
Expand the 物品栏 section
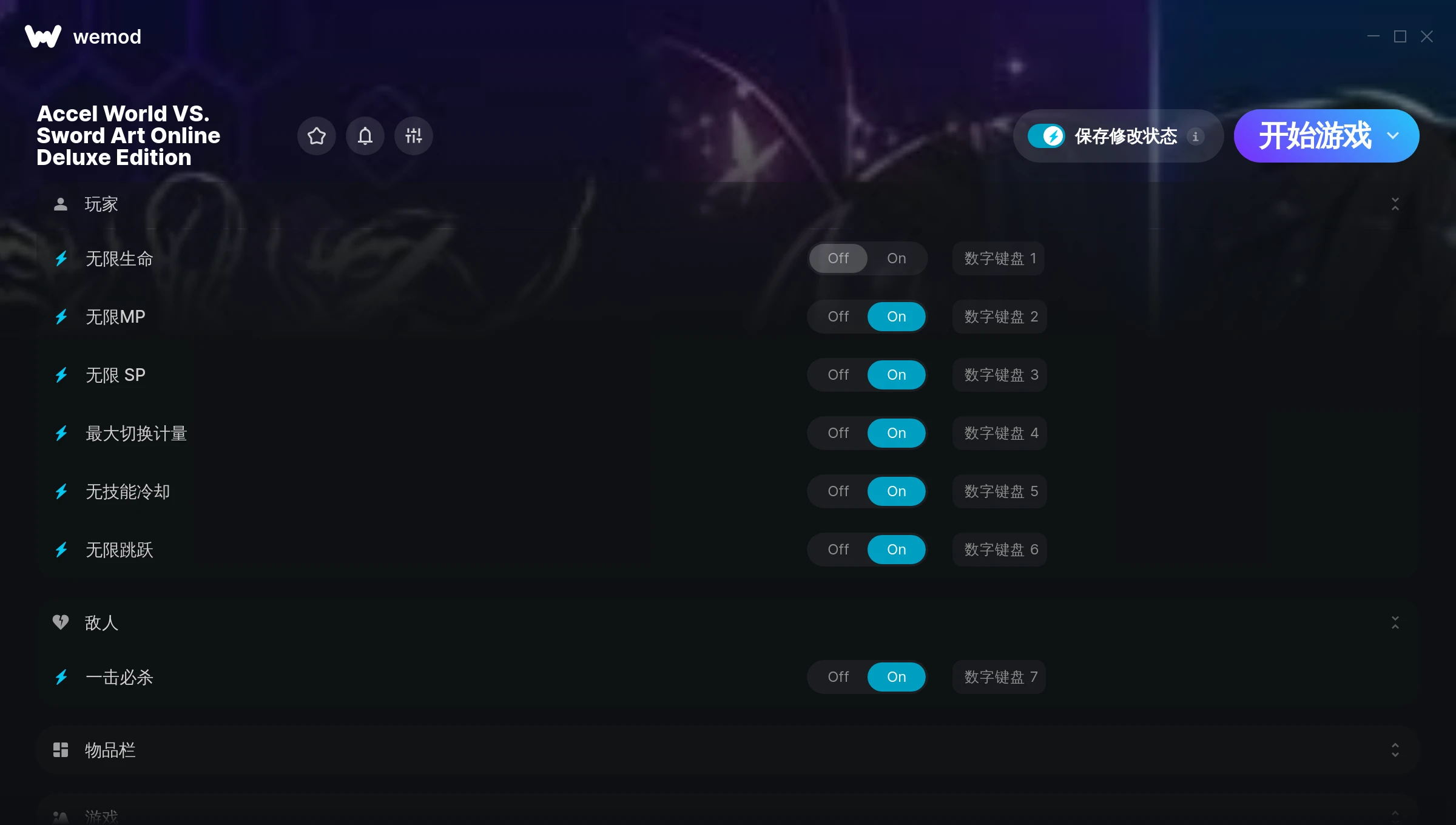1395,750
